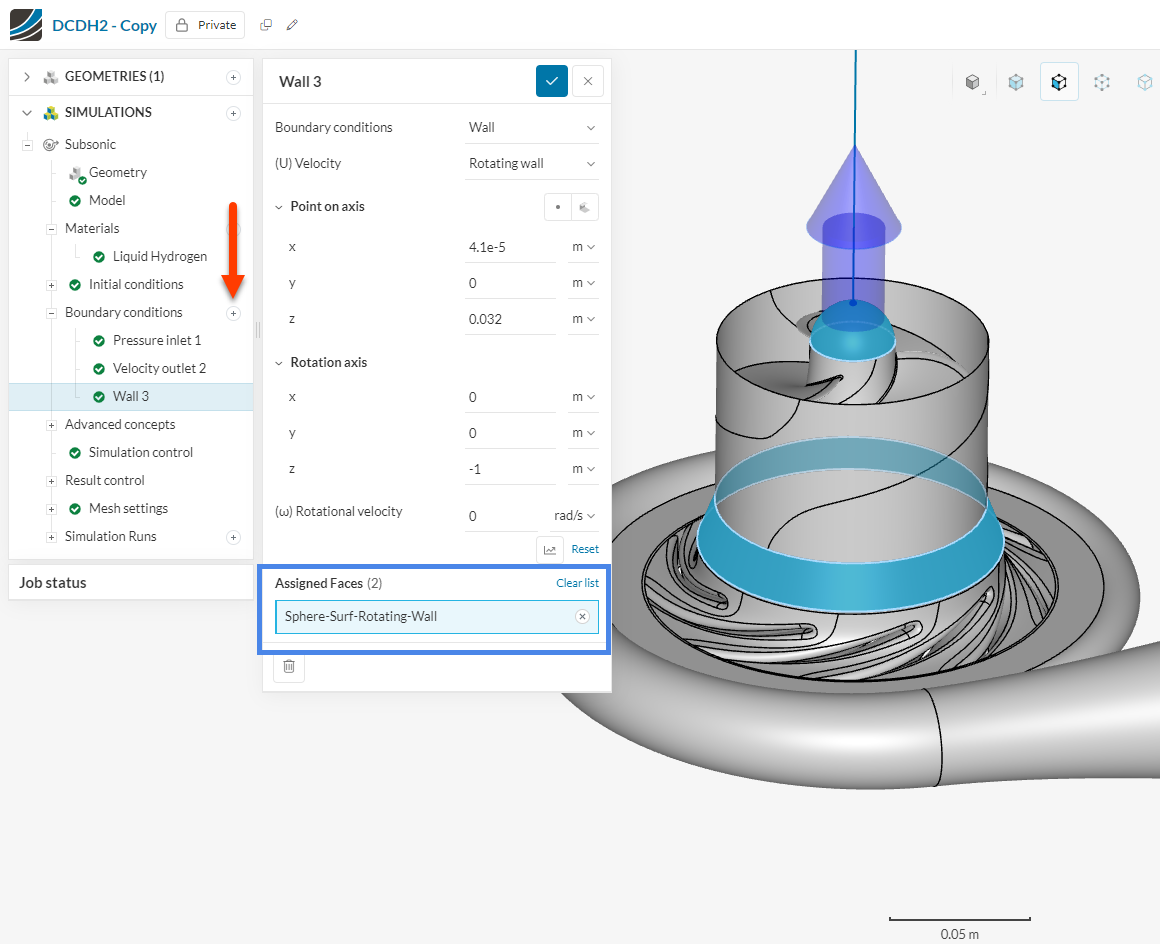
Task: Open the SimScale logo icon
Action: 25,24
